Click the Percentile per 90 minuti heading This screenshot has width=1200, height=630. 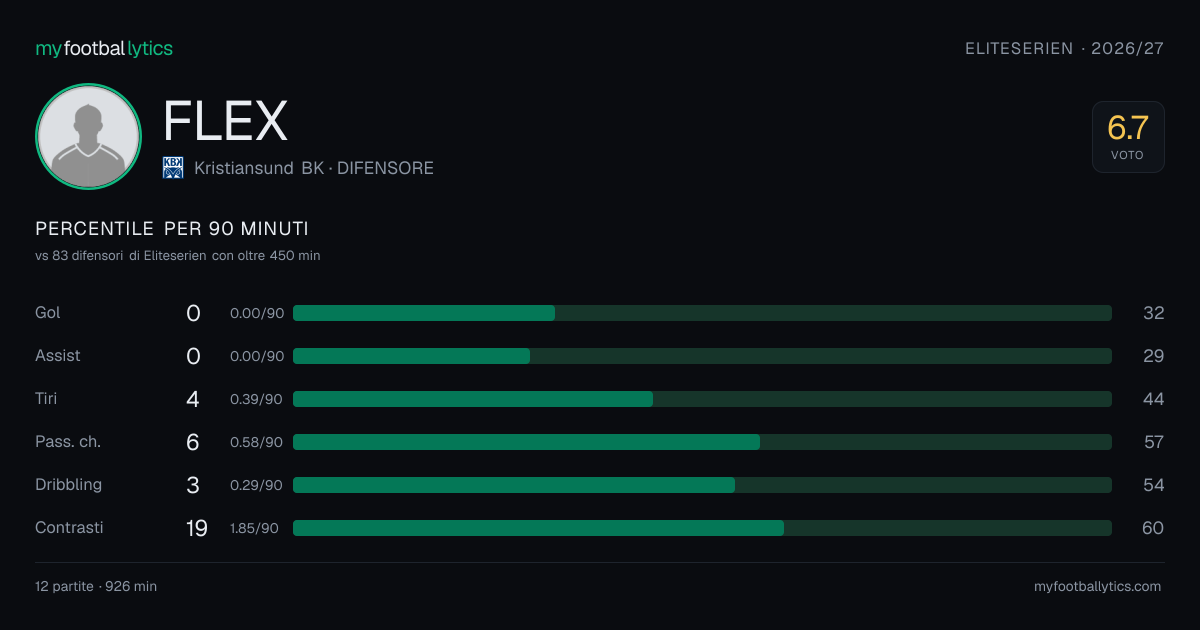(x=172, y=229)
